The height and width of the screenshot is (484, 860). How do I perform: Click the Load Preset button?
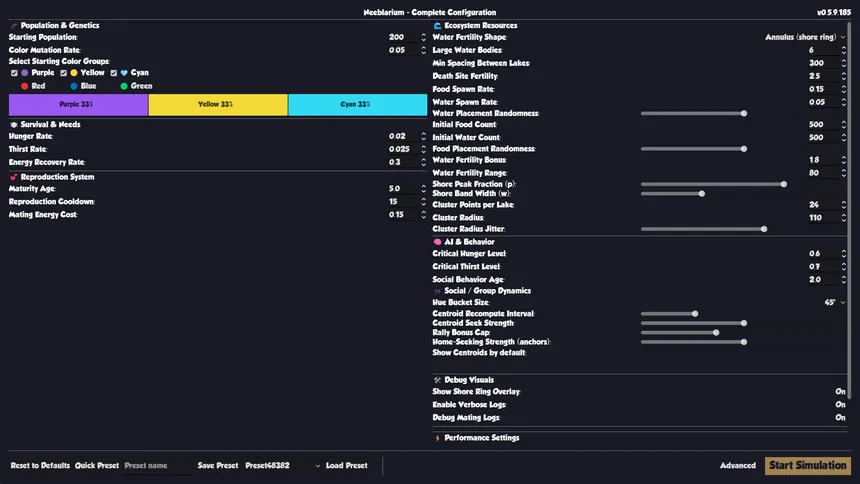347,465
